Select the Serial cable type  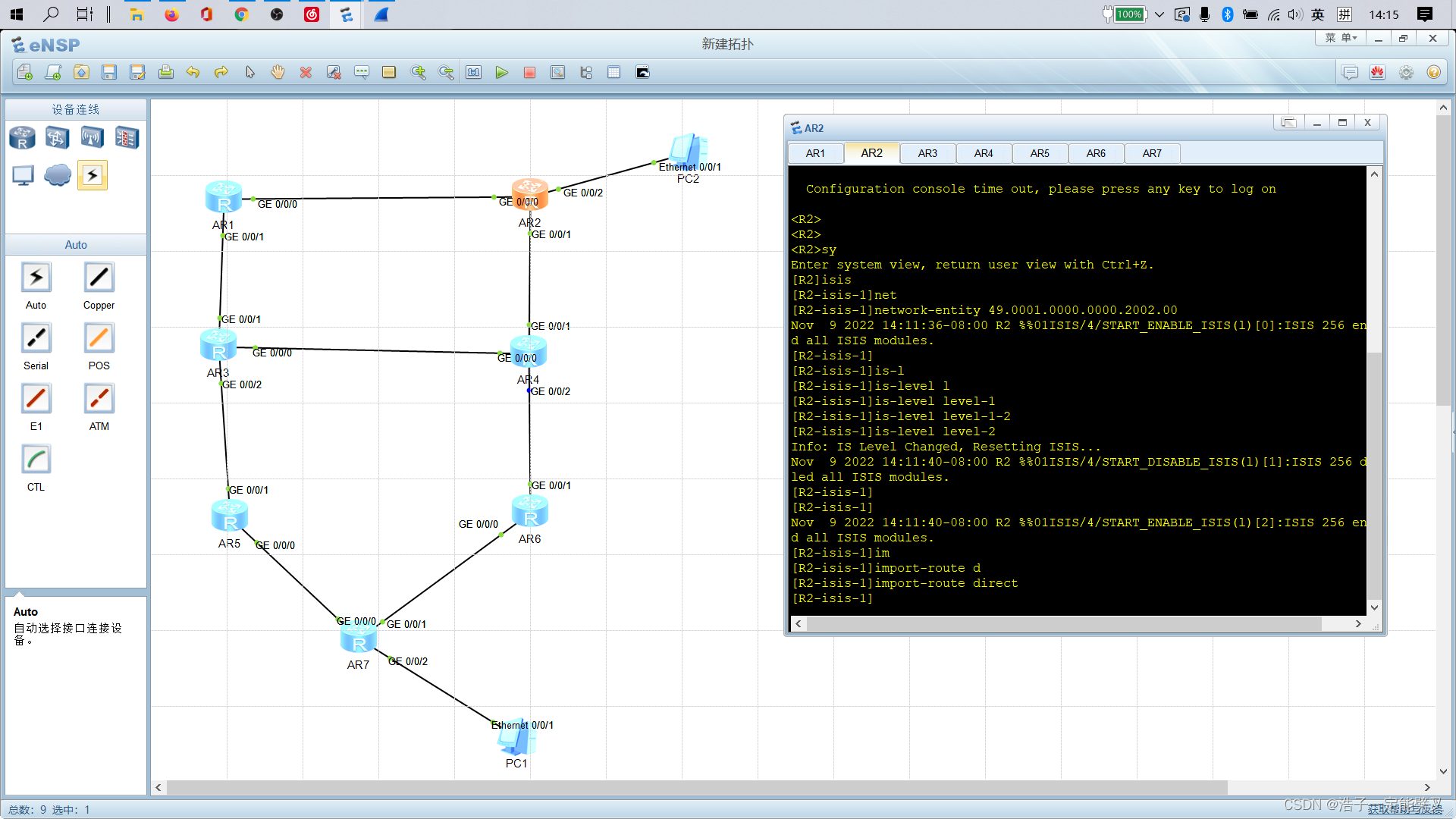coord(36,338)
